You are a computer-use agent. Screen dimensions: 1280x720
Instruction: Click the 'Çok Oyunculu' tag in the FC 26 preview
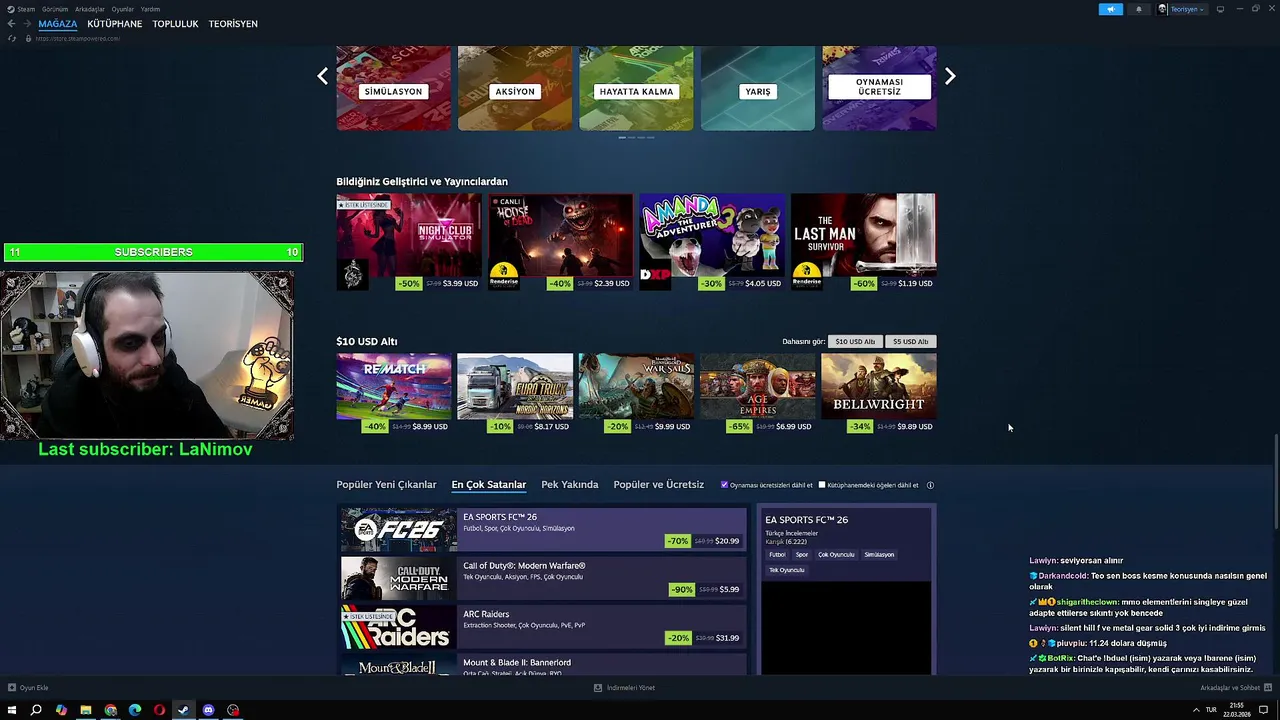[x=836, y=555]
